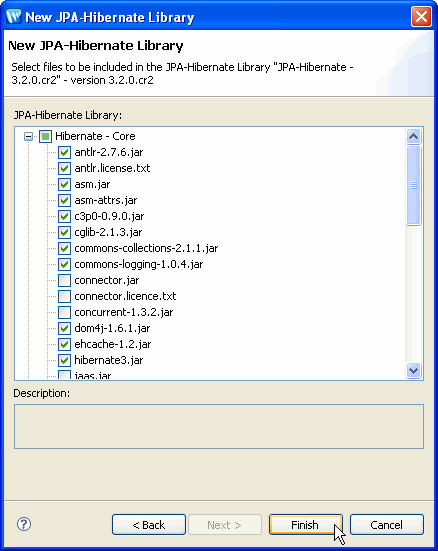Image resolution: width=438 pixels, height=551 pixels.
Task: Select hibernate3.jar file name
Action: (109, 360)
